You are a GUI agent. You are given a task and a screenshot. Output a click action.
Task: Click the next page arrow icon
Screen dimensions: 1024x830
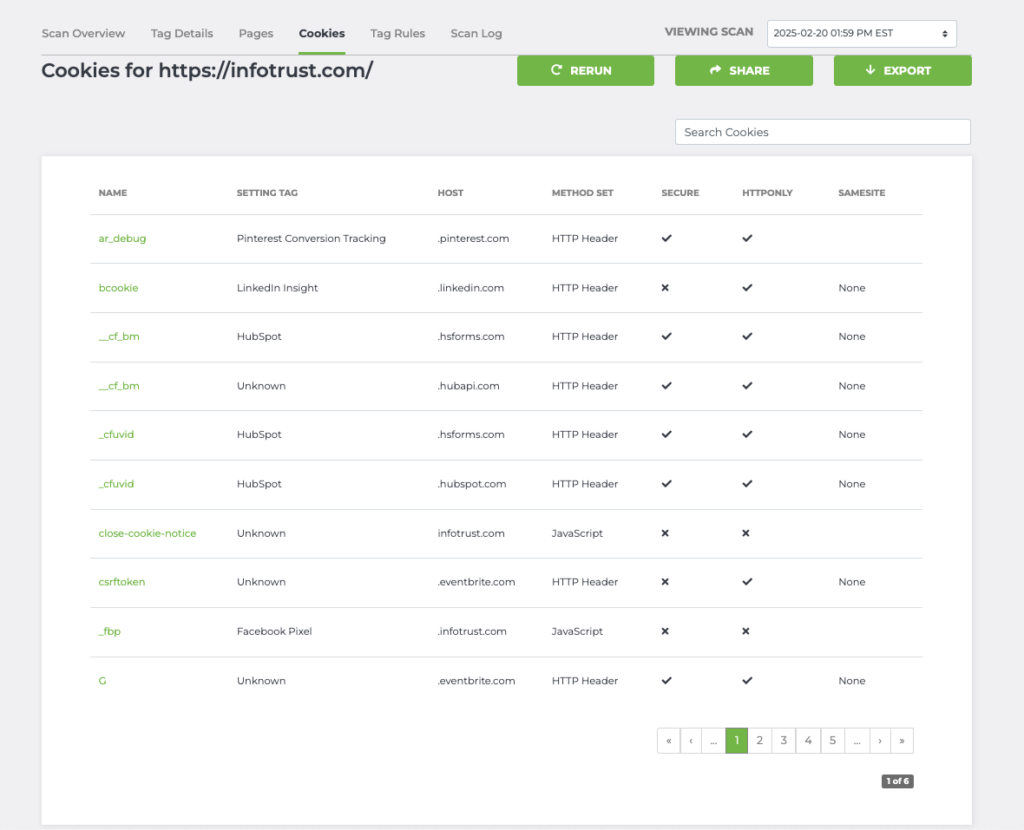point(879,741)
